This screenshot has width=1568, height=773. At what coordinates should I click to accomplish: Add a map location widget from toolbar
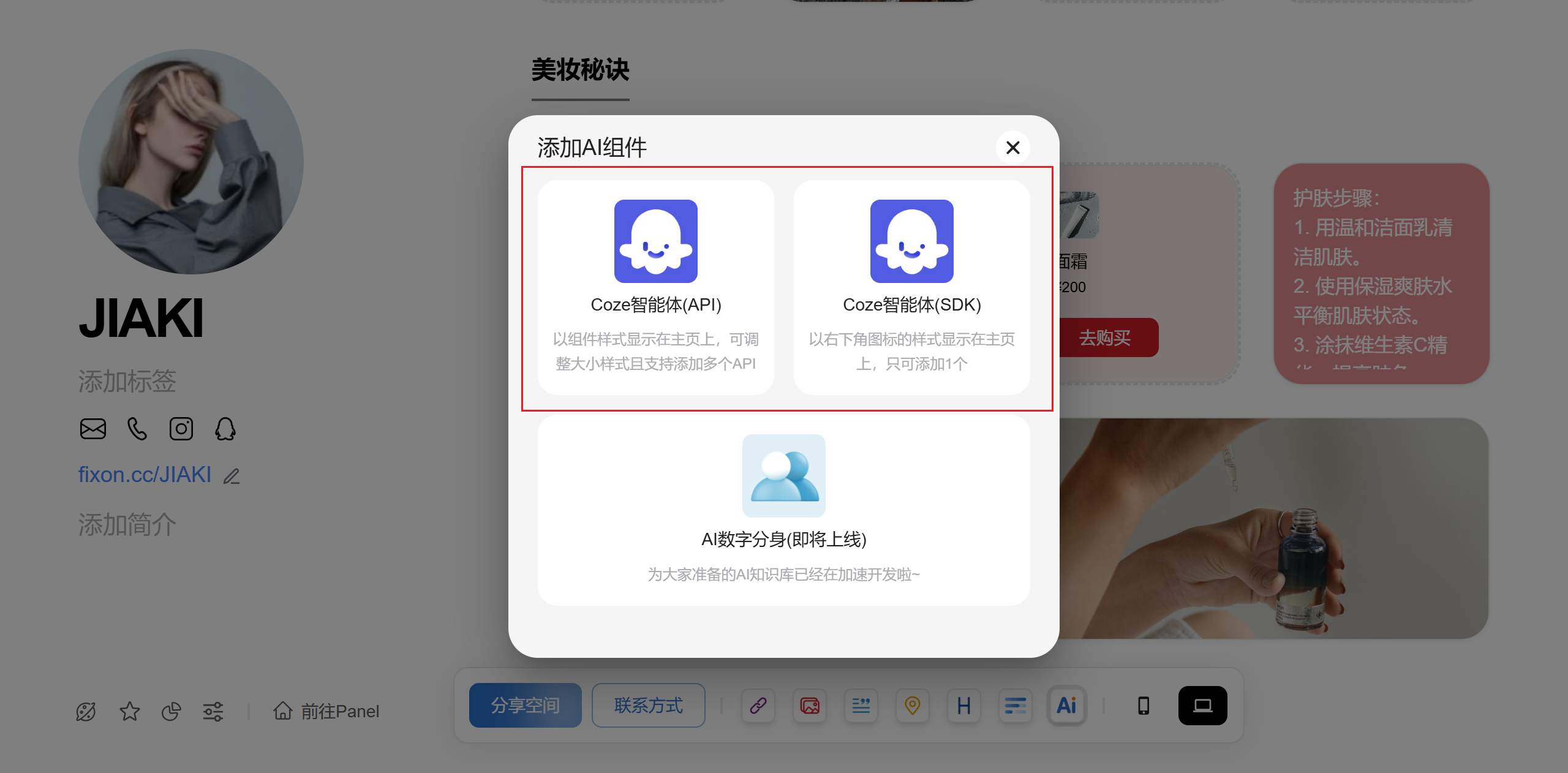(913, 706)
